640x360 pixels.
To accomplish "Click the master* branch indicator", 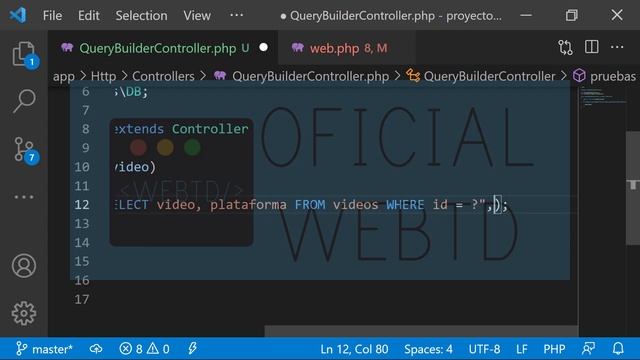I will (44, 349).
